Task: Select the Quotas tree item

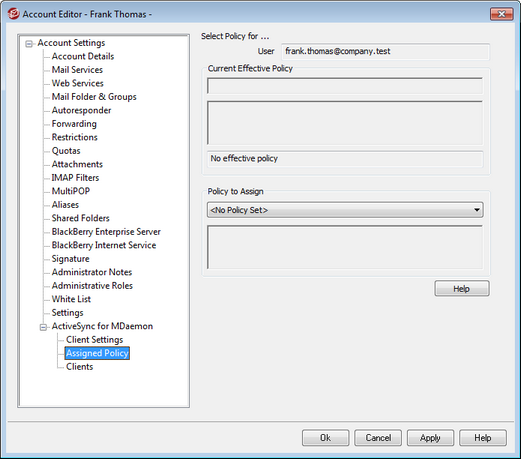Action: click(66, 151)
